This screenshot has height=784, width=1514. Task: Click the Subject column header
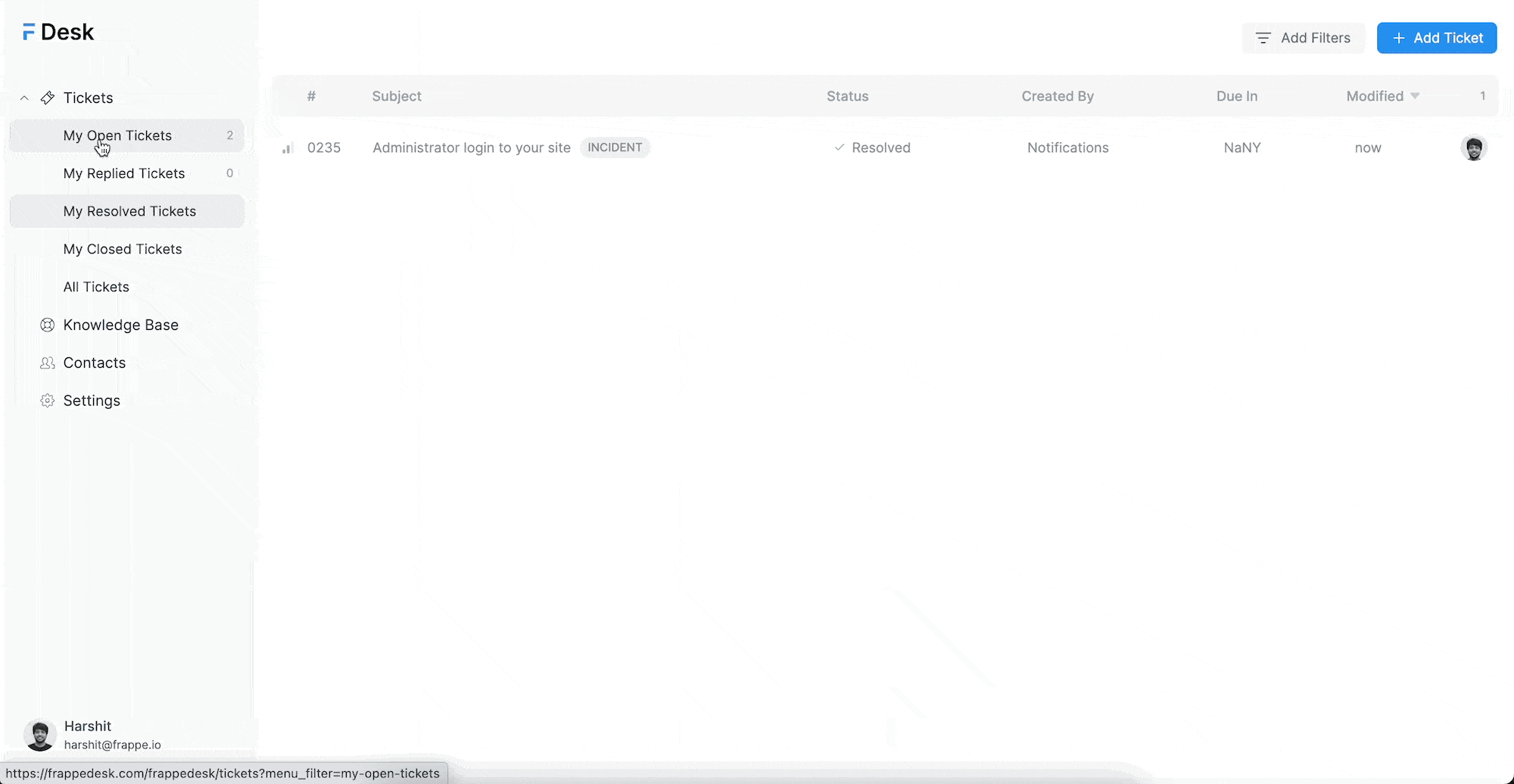[397, 96]
